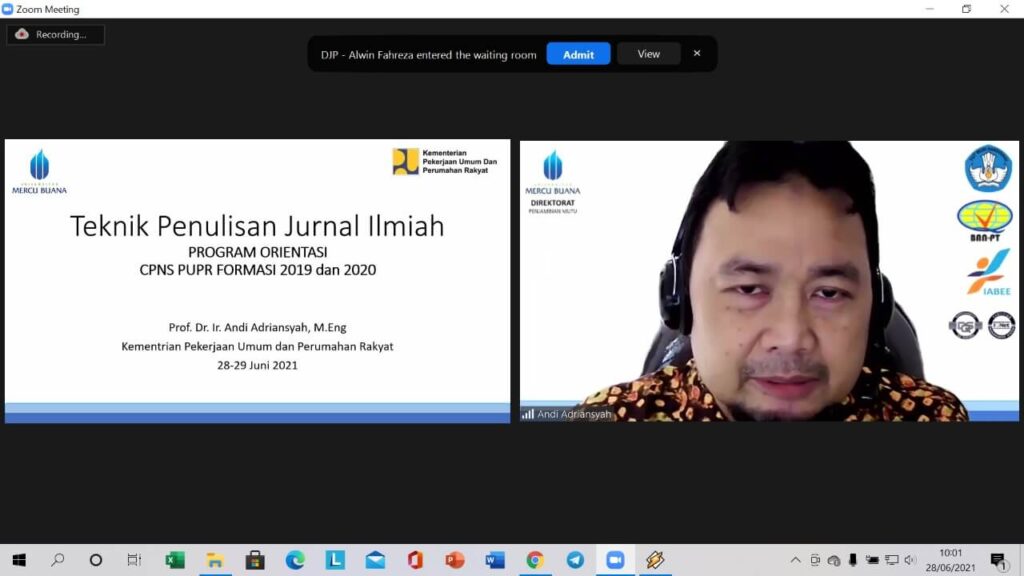Open the Action Center notifications icon
The width and height of the screenshot is (1024, 576).
pyautogui.click(x=998, y=560)
